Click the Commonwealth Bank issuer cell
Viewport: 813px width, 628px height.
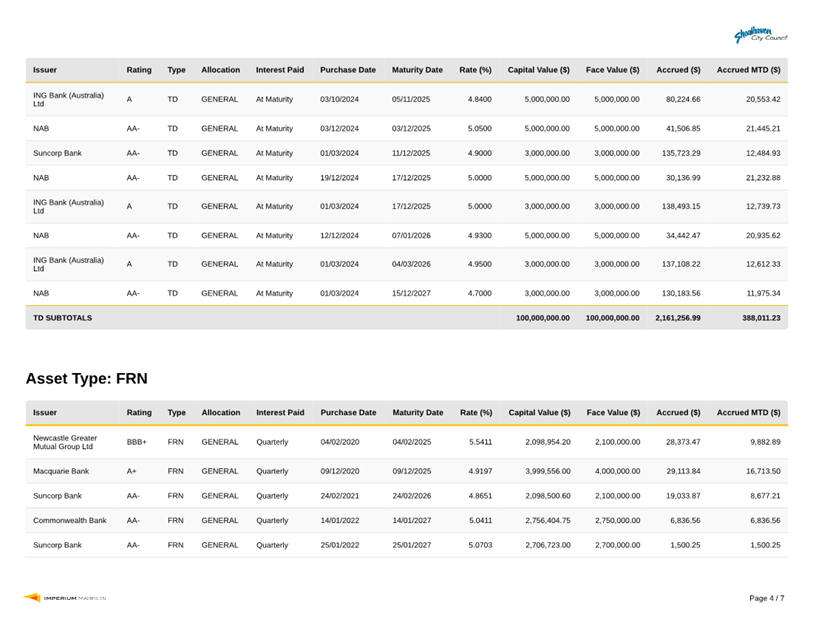coord(70,520)
